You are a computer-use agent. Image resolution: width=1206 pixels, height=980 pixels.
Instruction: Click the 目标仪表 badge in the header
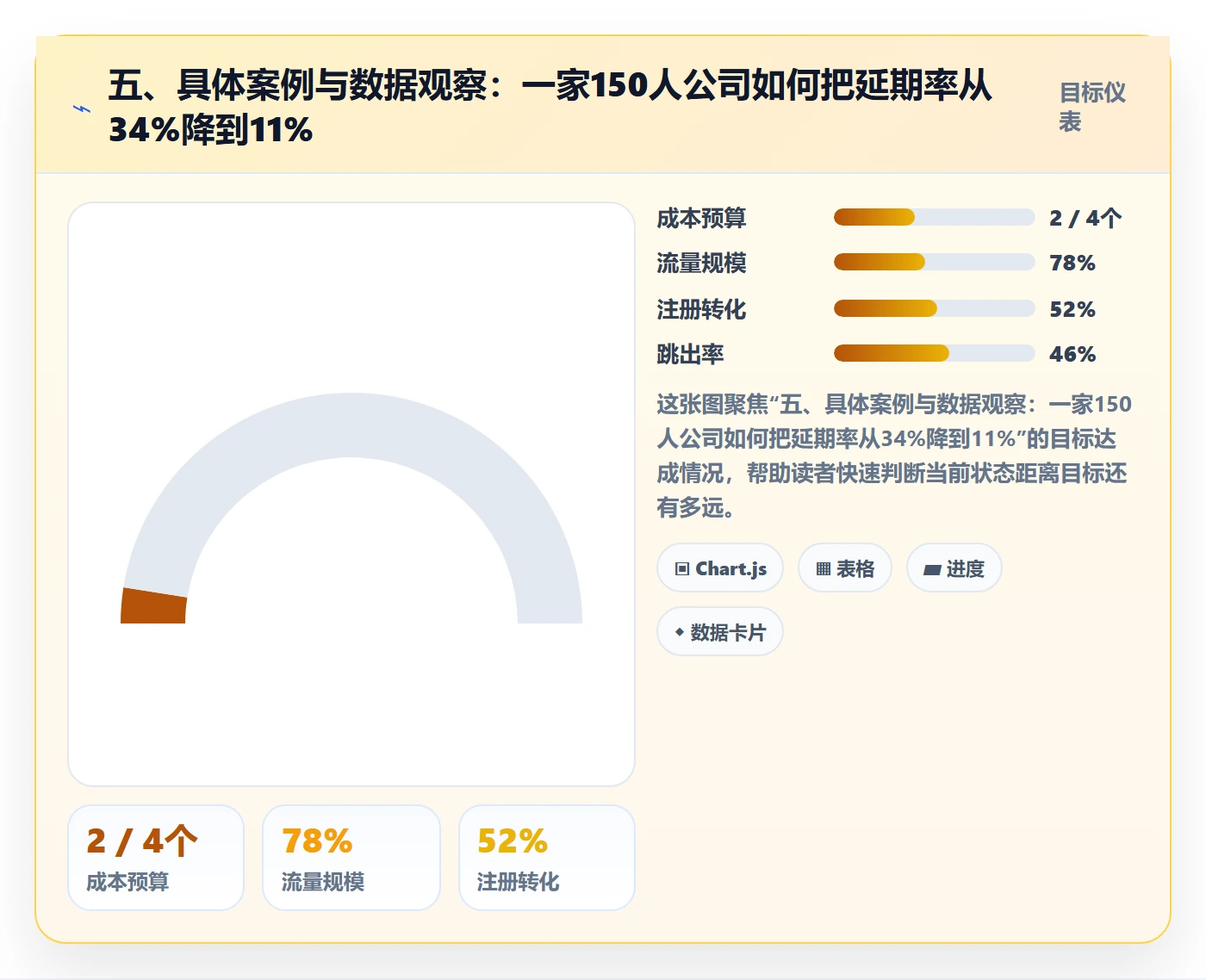coord(1092,107)
